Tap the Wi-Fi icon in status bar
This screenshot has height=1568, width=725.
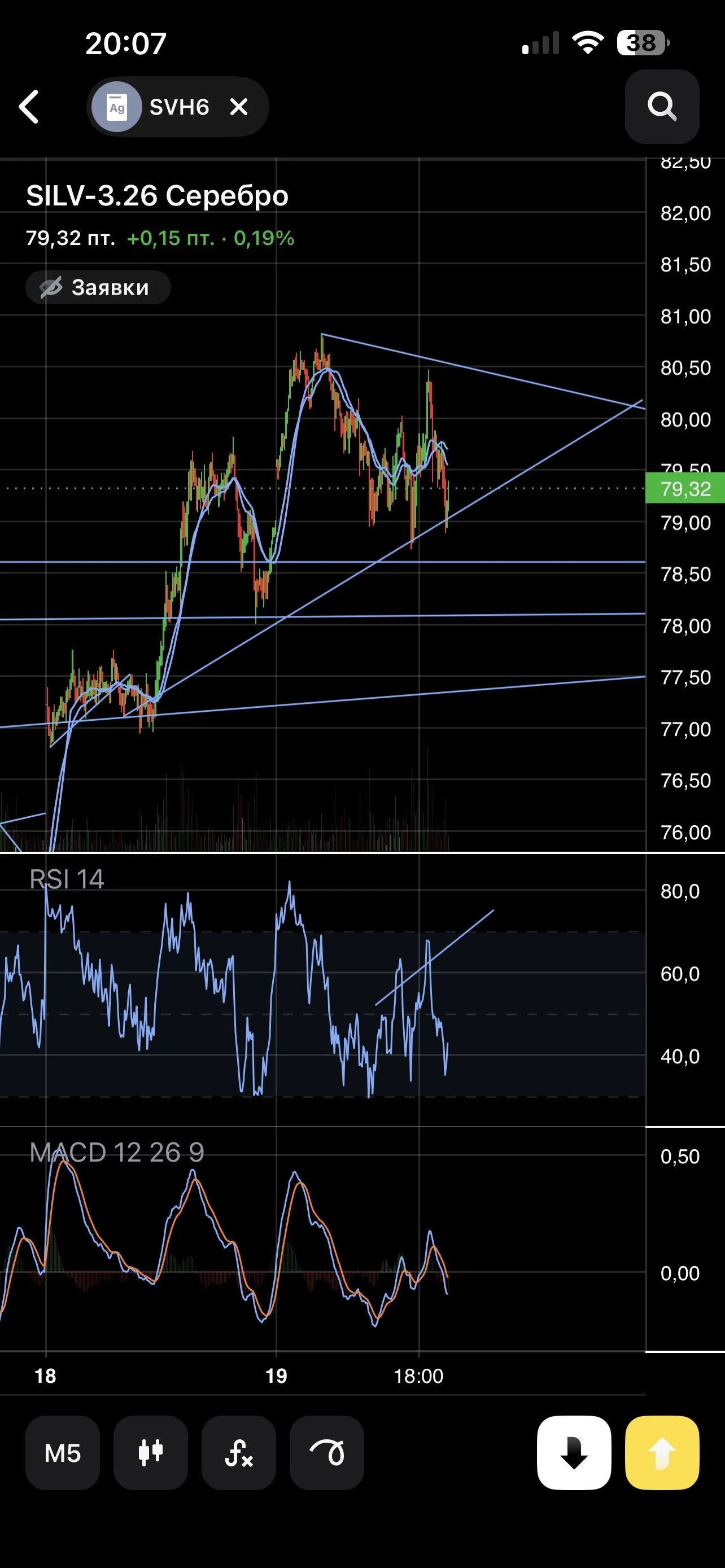588,42
